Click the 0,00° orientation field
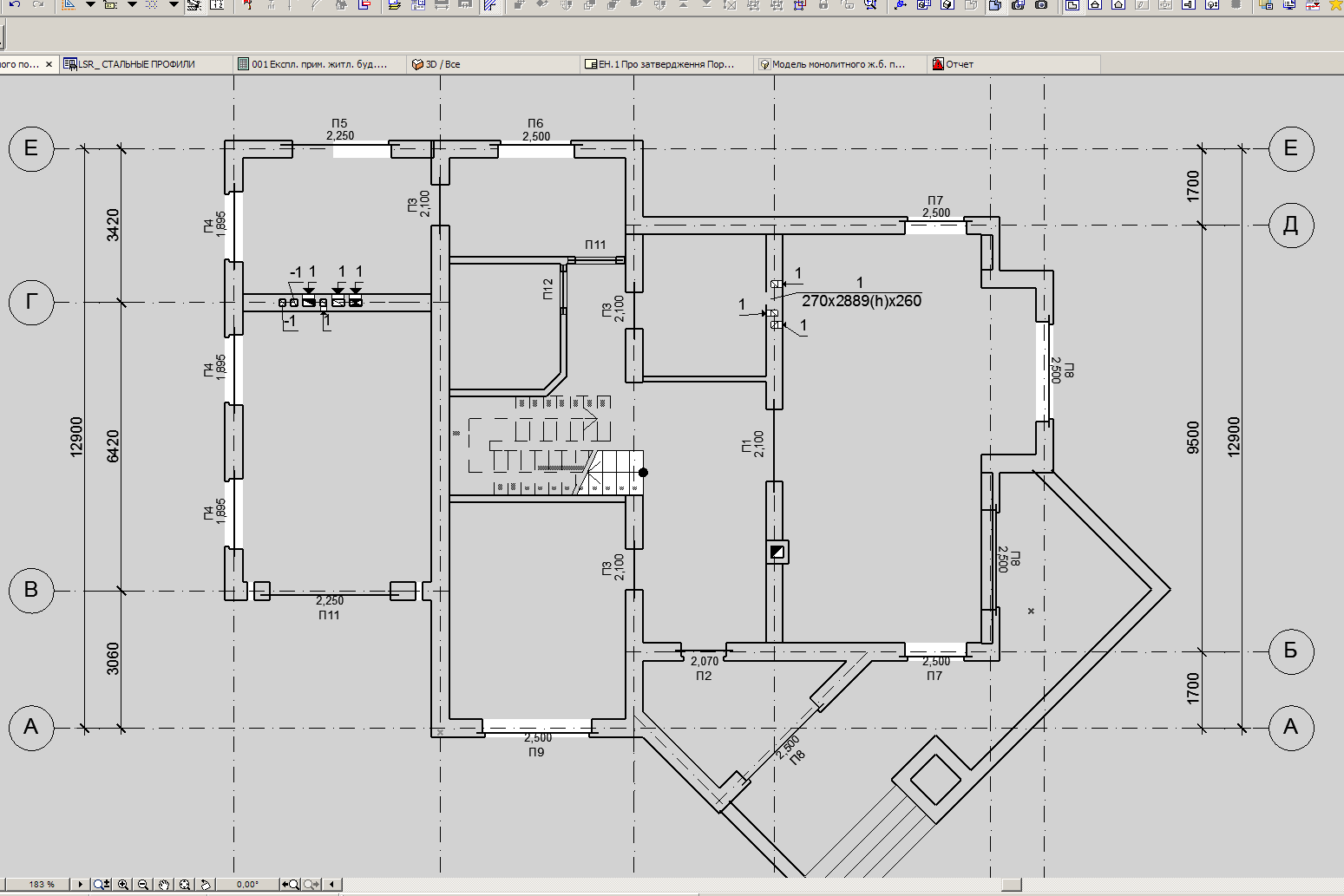The image size is (1344, 896). point(247,885)
